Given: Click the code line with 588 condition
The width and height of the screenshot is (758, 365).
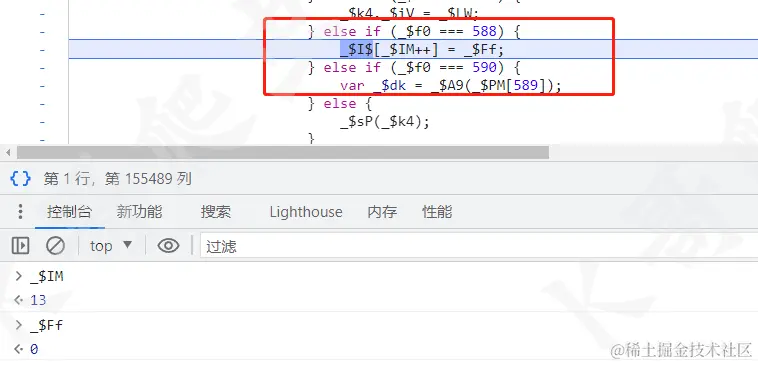Looking at the screenshot, I should click(414, 31).
